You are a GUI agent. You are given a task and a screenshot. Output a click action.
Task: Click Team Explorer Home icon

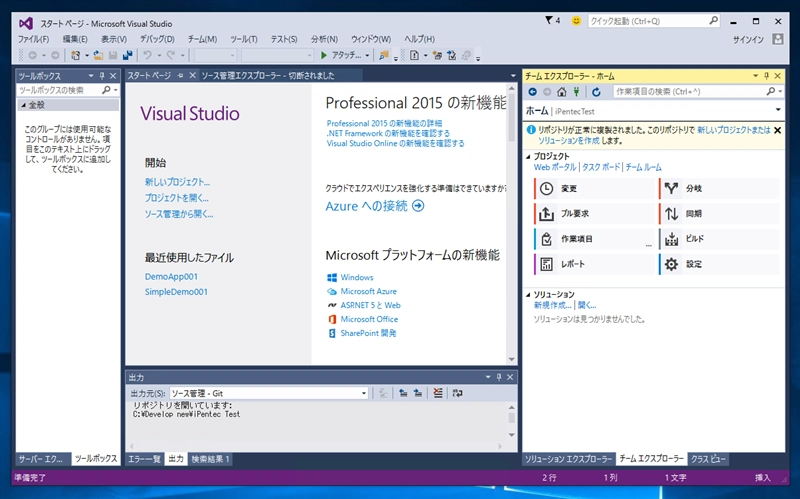click(x=562, y=92)
